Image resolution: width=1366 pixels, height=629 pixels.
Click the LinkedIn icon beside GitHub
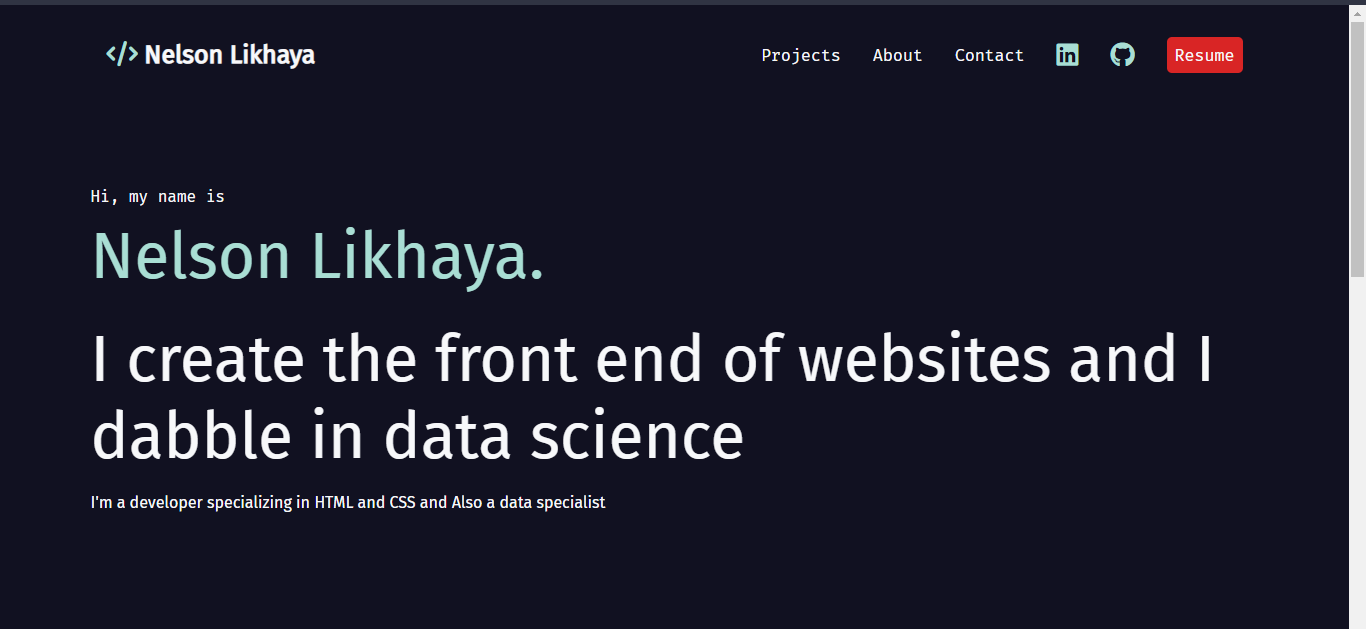point(1067,55)
